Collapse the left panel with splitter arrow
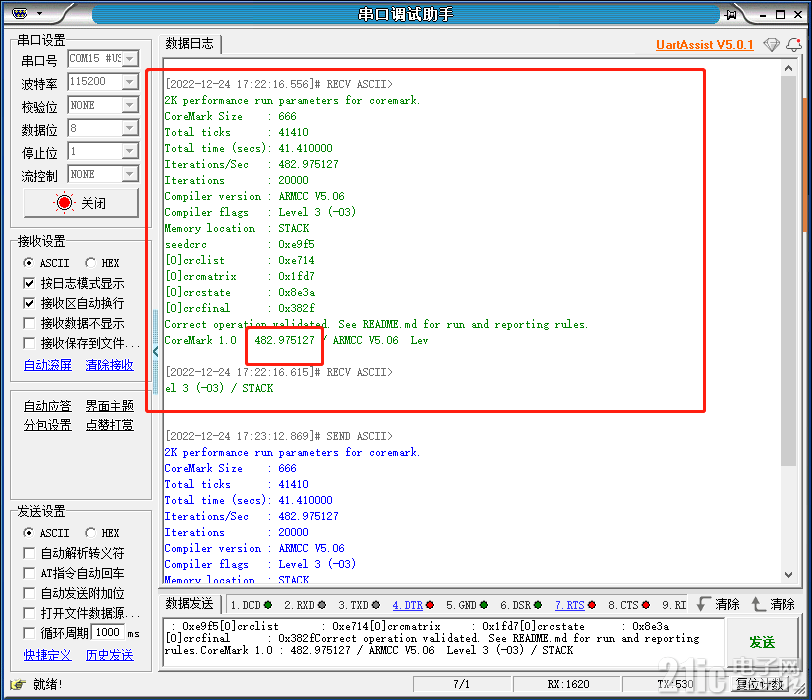 pyautogui.click(x=155, y=352)
